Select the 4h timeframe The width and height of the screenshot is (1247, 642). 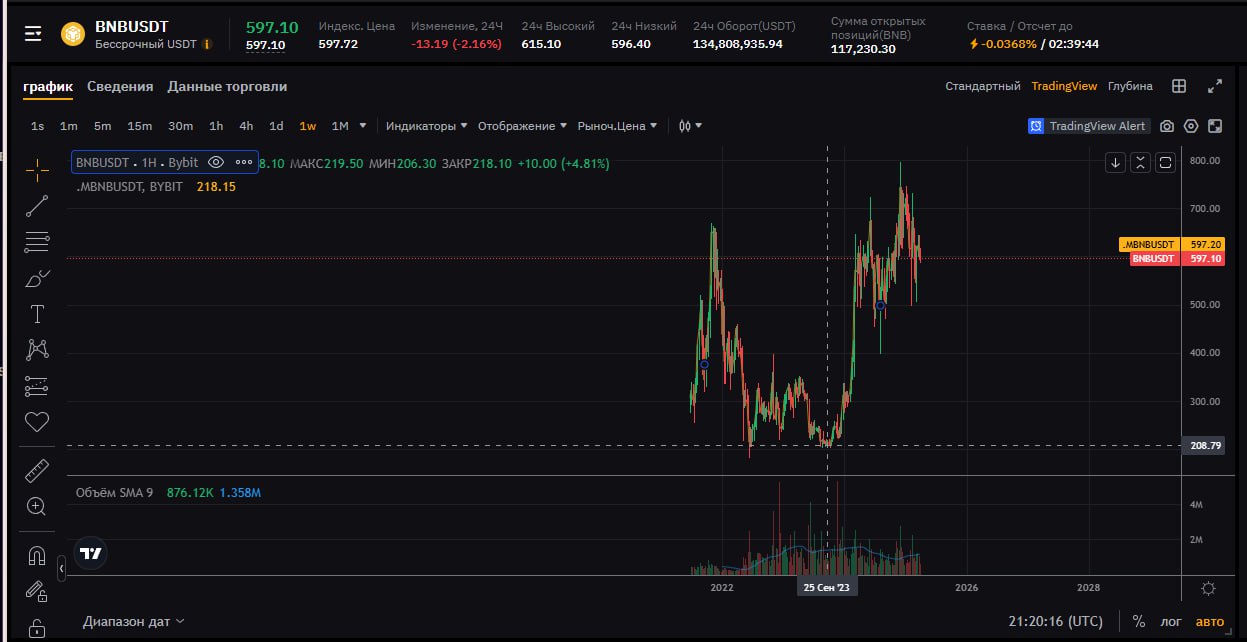click(246, 126)
